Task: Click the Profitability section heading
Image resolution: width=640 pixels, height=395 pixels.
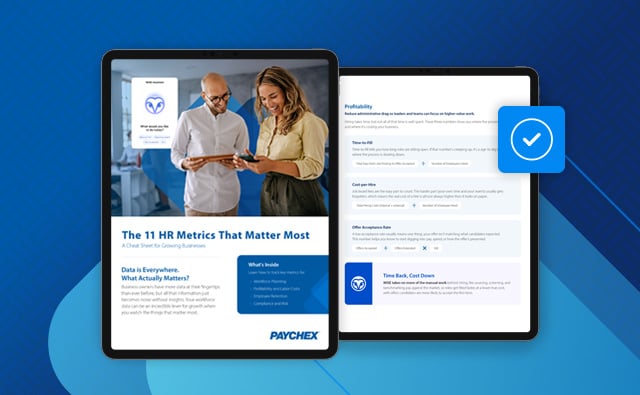Action: pyautogui.click(x=358, y=107)
